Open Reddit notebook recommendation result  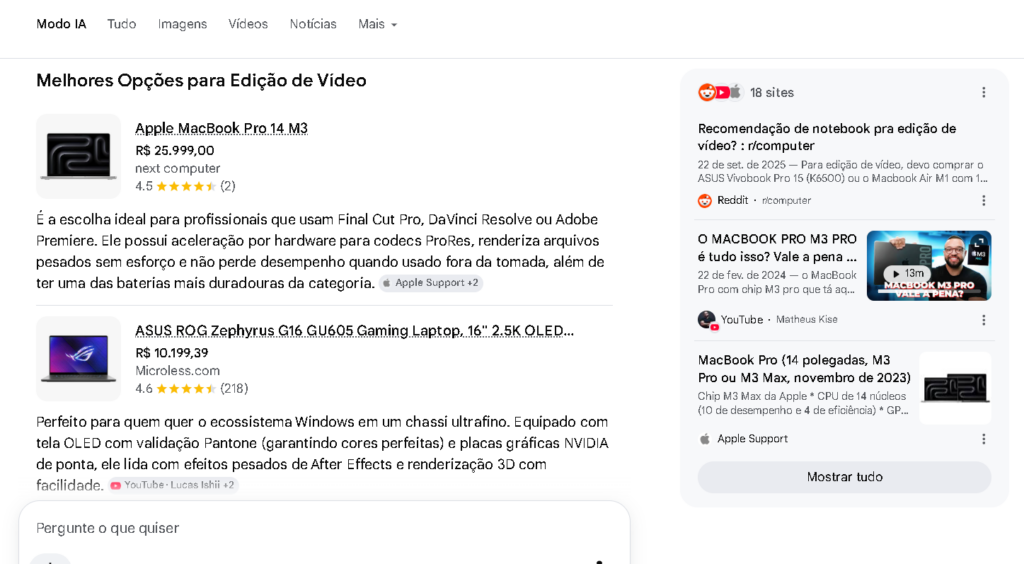[827, 137]
